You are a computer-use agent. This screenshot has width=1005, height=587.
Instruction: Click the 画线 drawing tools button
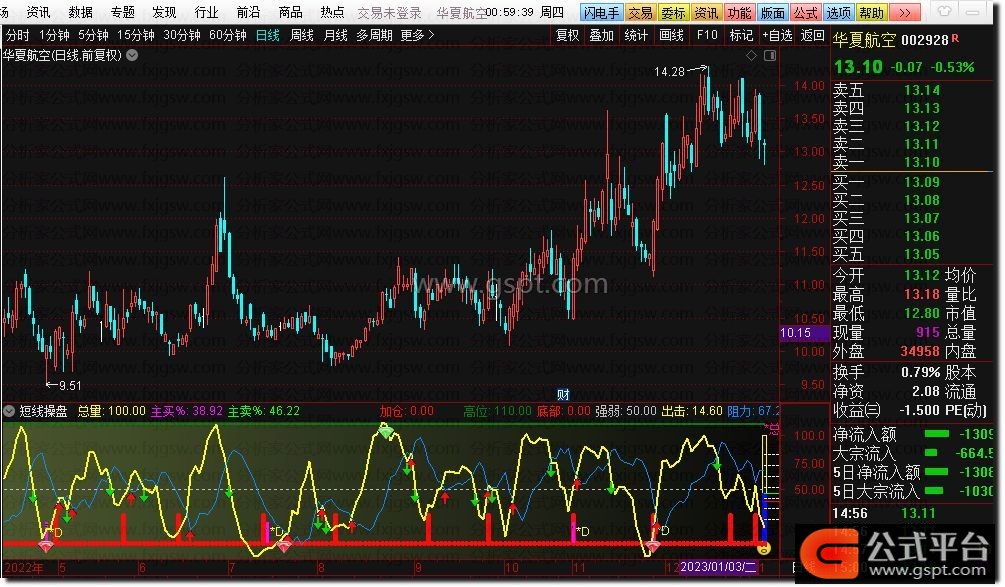(x=671, y=35)
